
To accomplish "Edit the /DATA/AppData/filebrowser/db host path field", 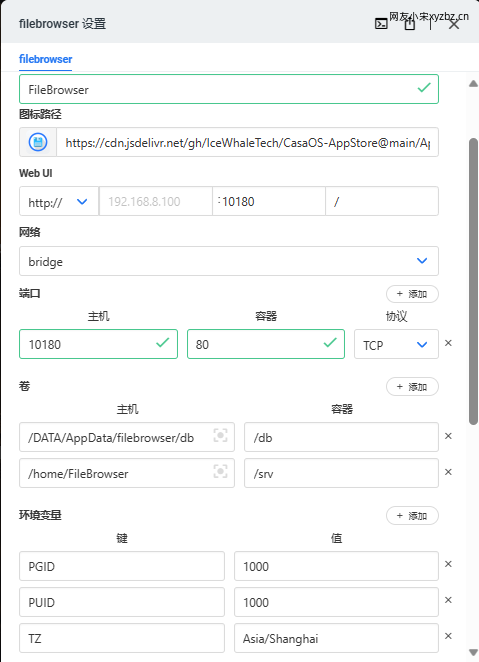I will pos(127,437).
